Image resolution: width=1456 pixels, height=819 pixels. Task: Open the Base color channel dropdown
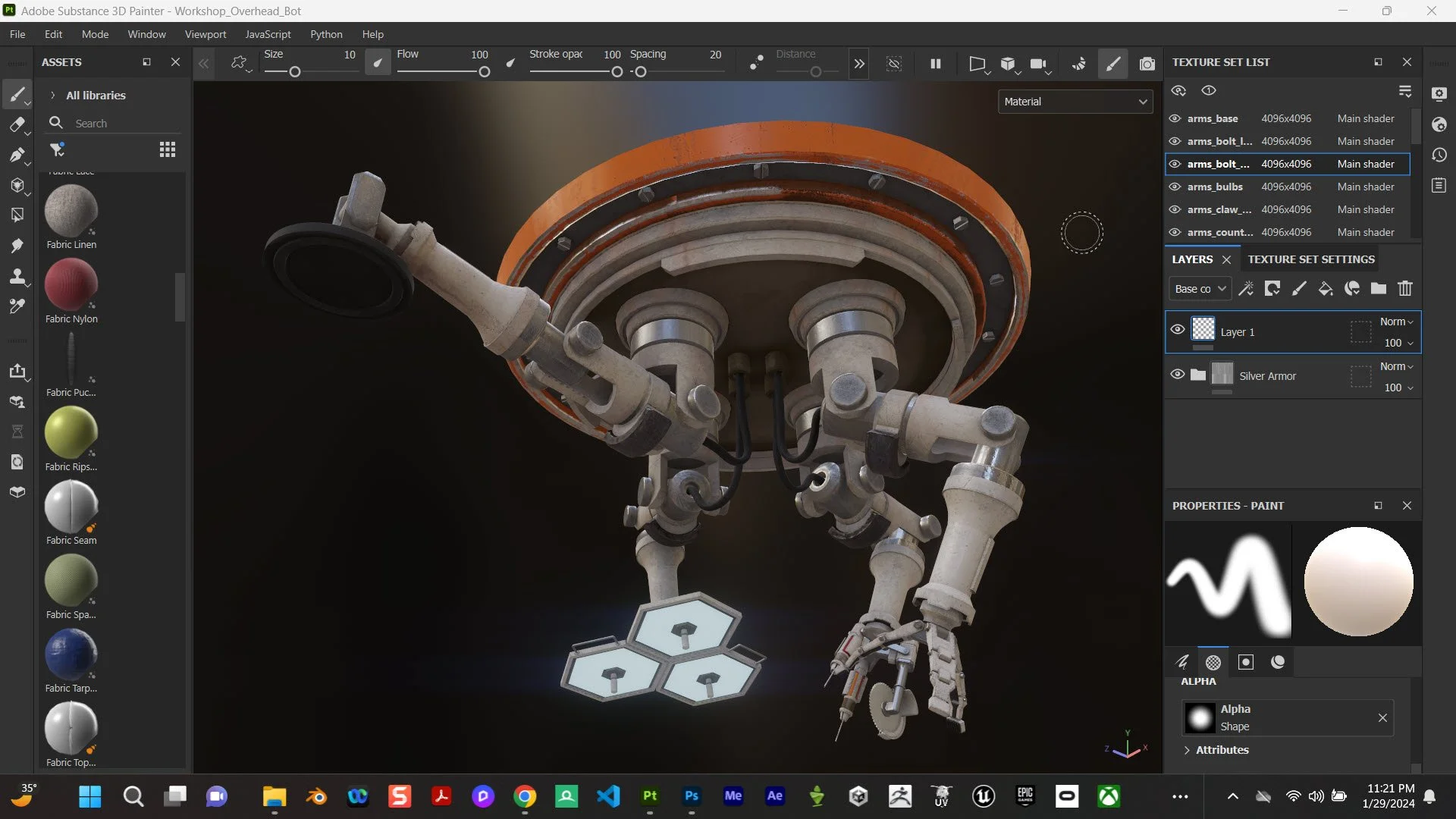click(1200, 289)
